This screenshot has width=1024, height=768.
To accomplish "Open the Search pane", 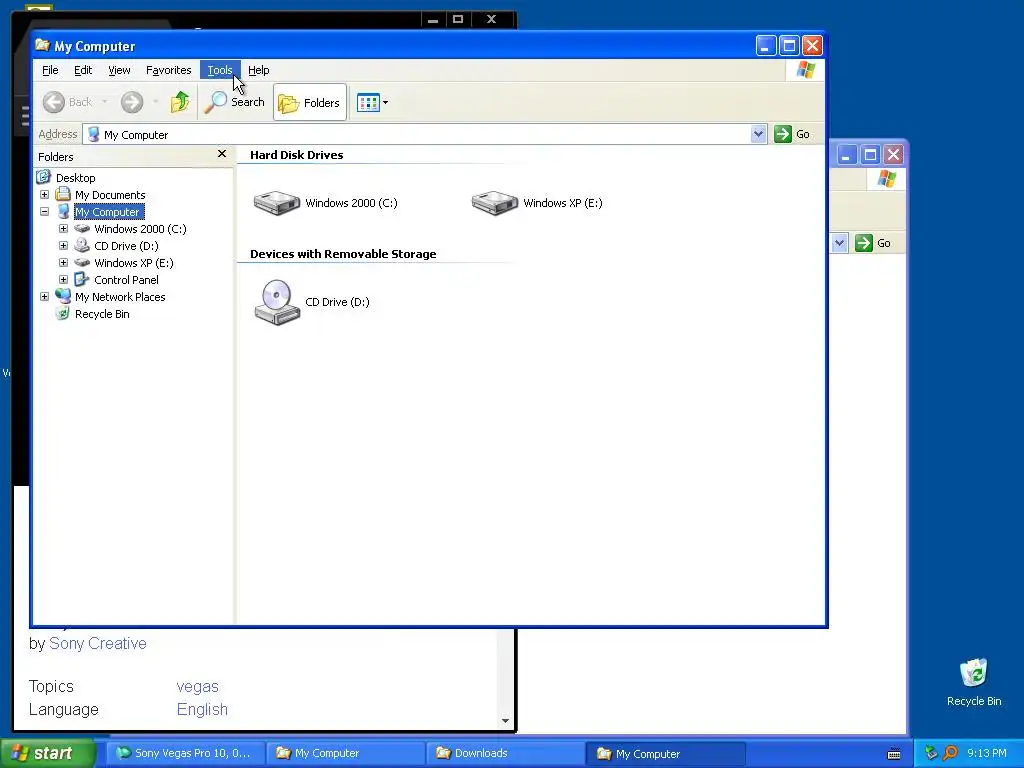I will tap(234, 102).
